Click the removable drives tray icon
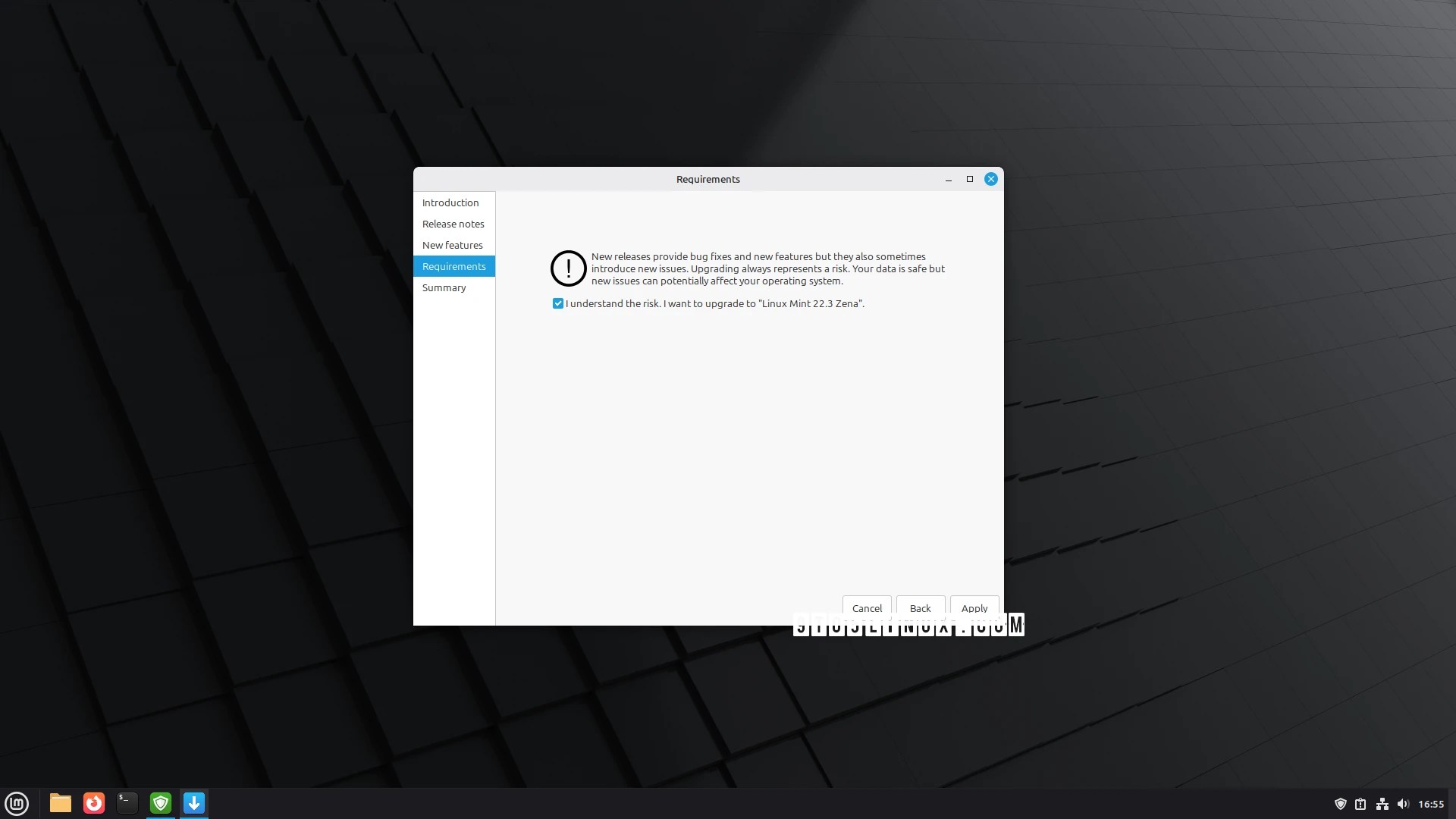 (x=1360, y=804)
